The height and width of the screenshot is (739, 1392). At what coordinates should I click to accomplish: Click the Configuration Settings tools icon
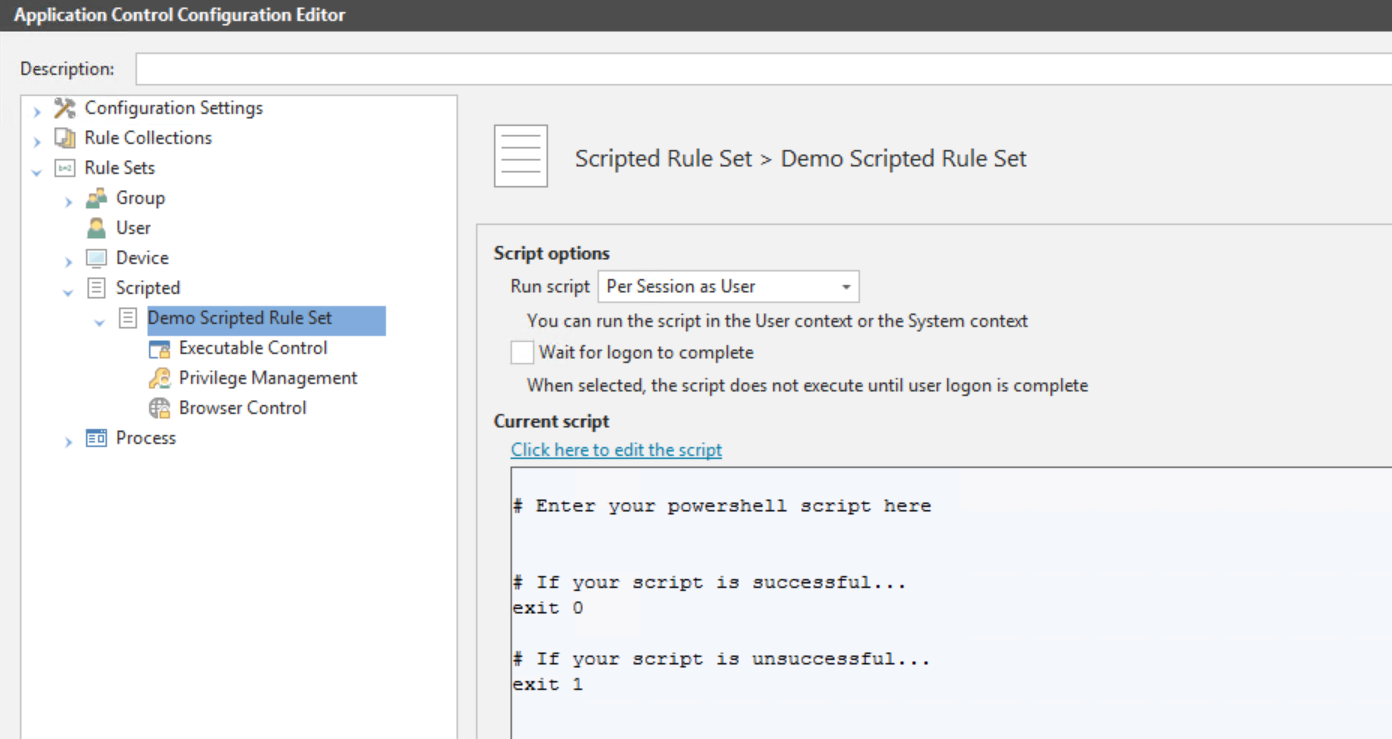coord(65,108)
